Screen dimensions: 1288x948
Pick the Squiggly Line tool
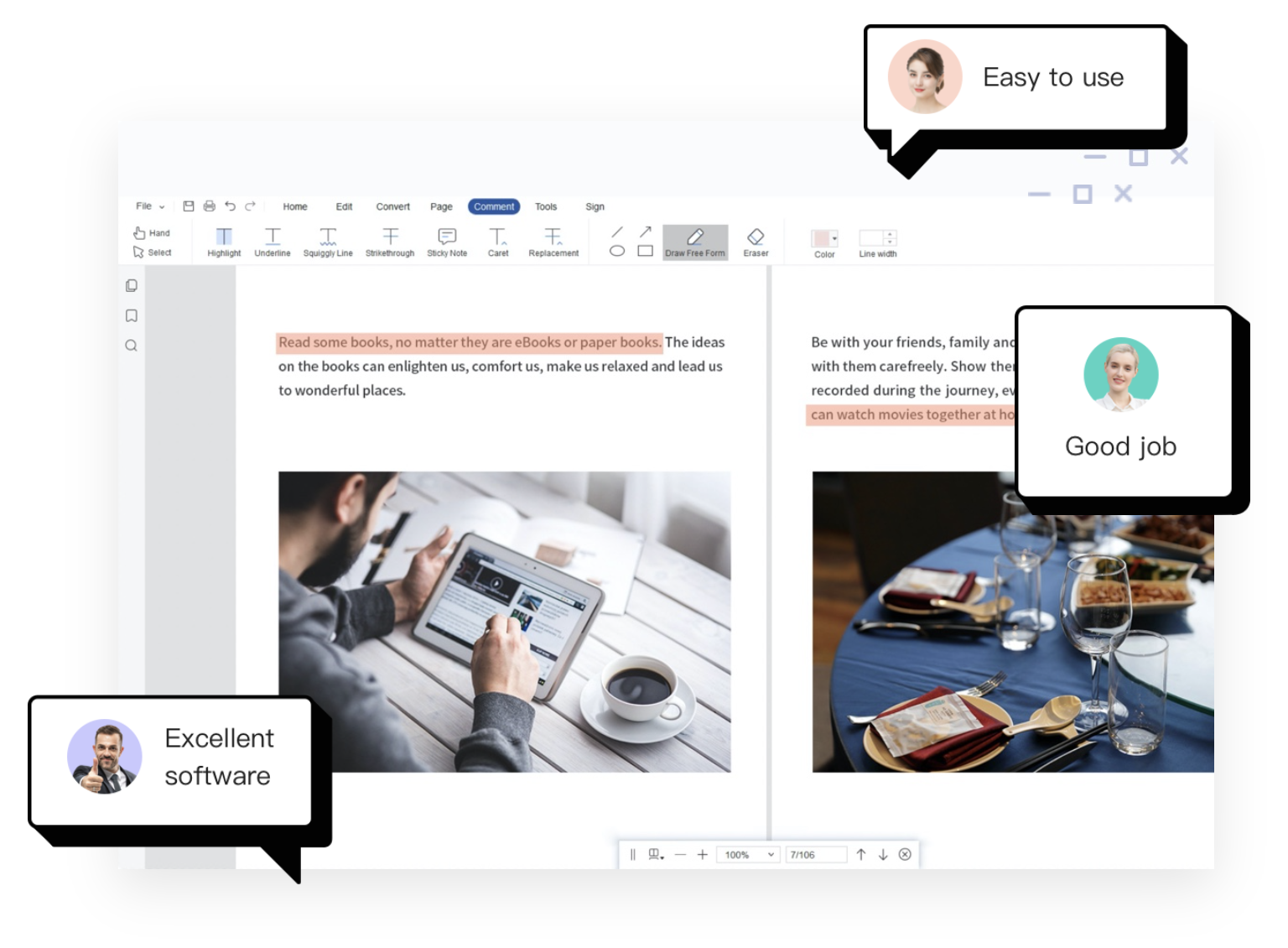pyautogui.click(x=328, y=242)
